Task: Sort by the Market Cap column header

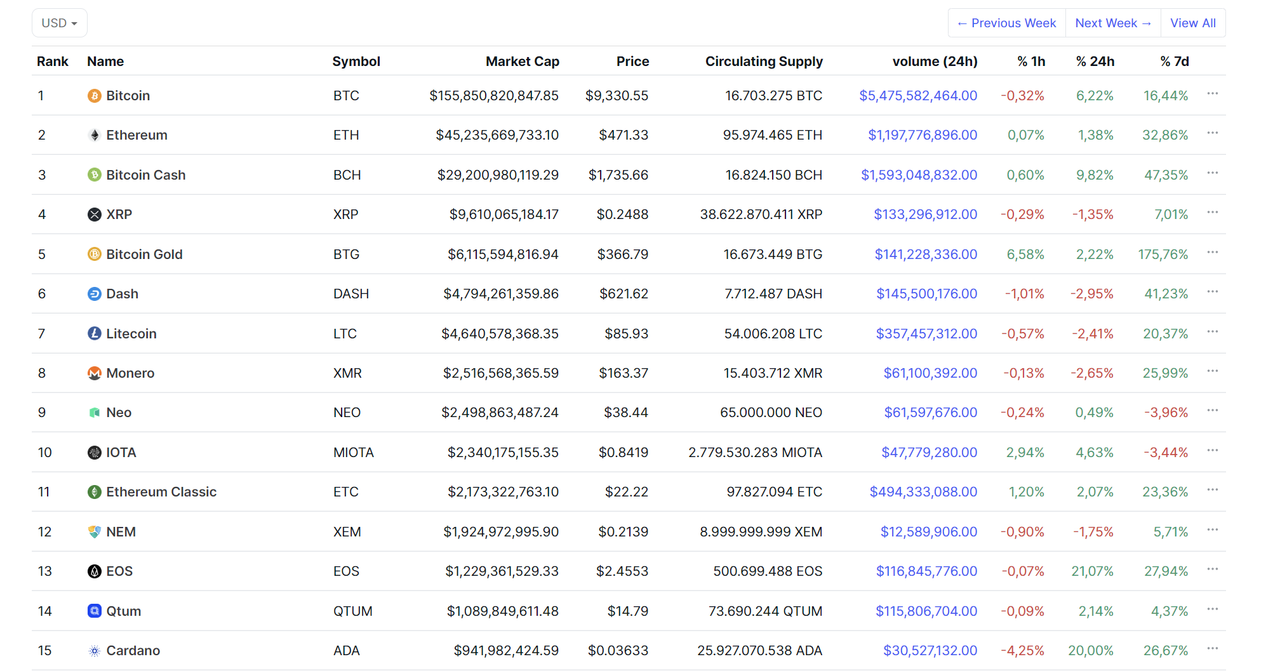Action: pyautogui.click(x=522, y=61)
